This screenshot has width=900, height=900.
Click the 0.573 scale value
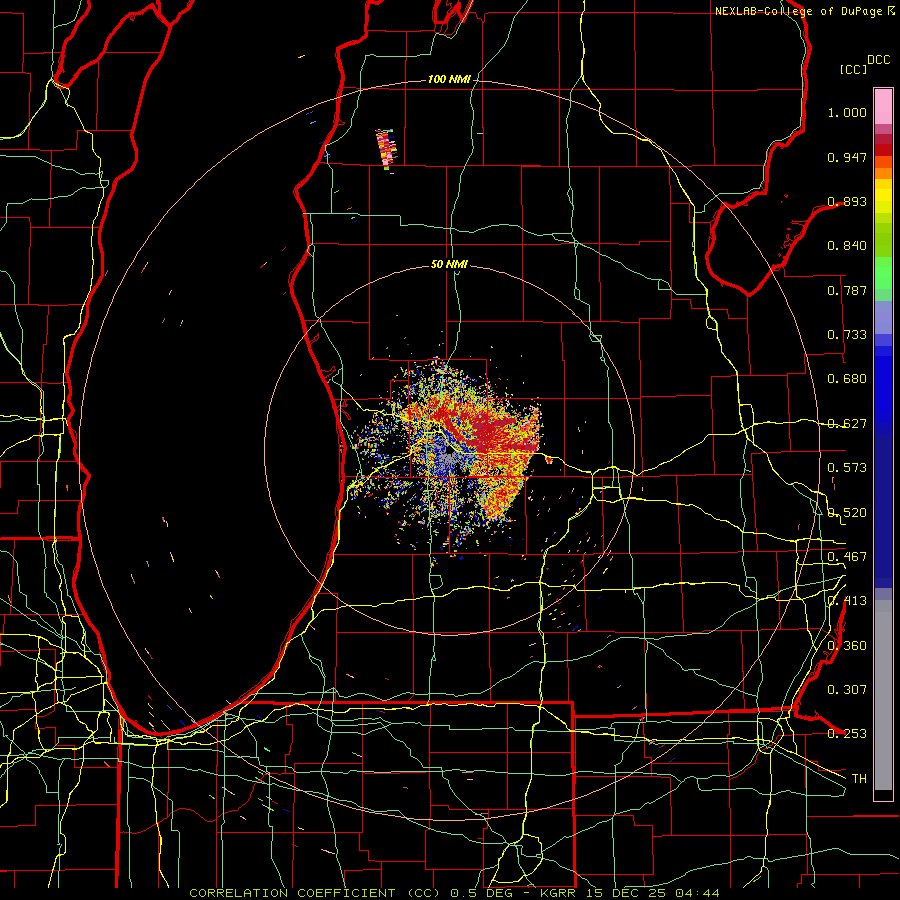click(847, 467)
